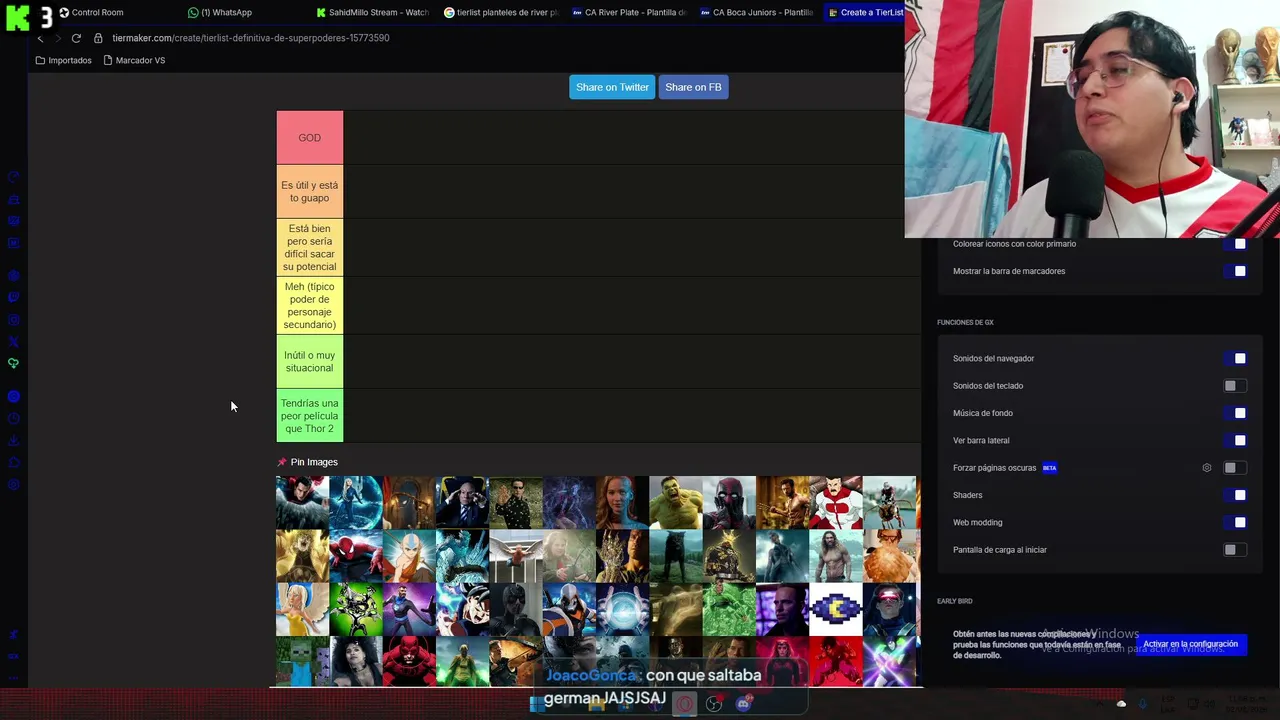Click the yellow 'Está bien pero sería difícil' tier label

tap(310, 247)
